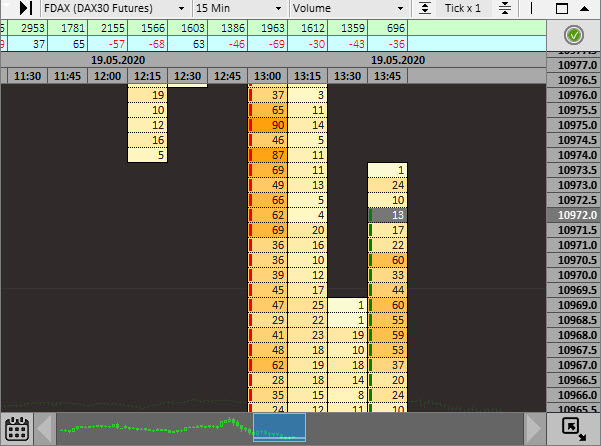Viewport: 601px width, 446px height.
Task: Click highlighted price 10972.0 on price axis
Action: tap(574, 215)
